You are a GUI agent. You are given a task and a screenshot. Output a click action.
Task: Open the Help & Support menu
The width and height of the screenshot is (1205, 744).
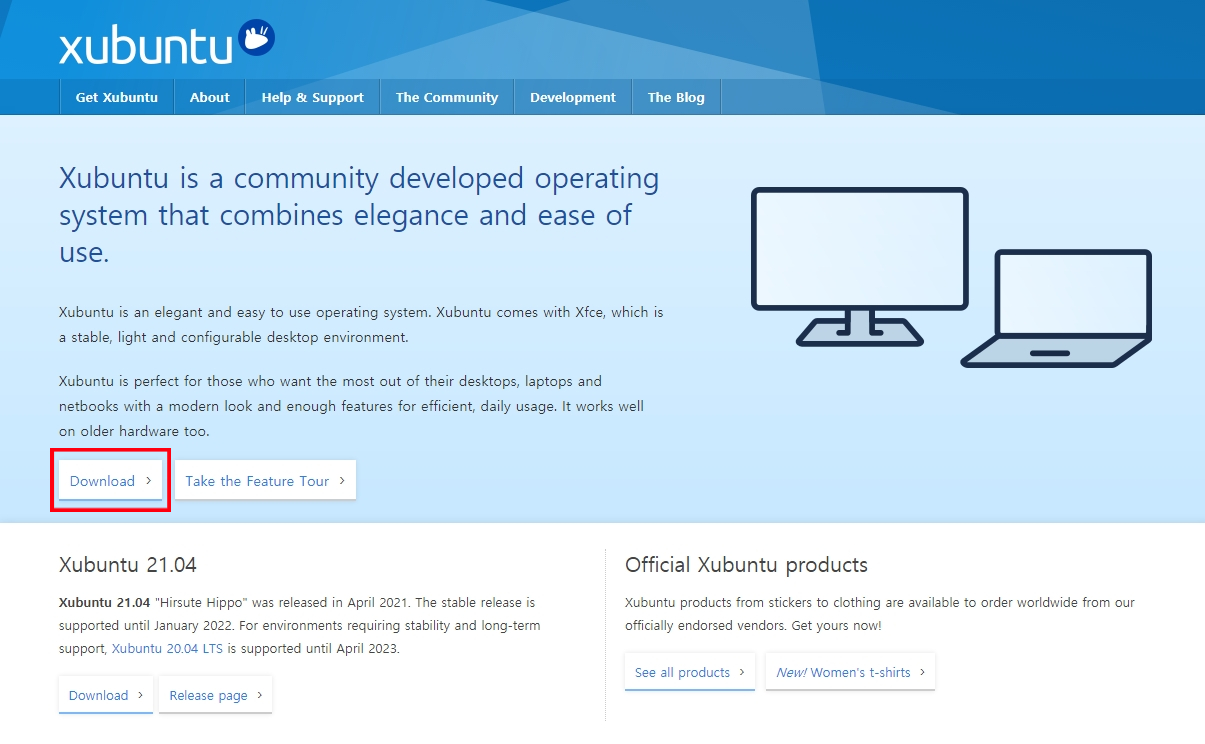click(x=313, y=97)
